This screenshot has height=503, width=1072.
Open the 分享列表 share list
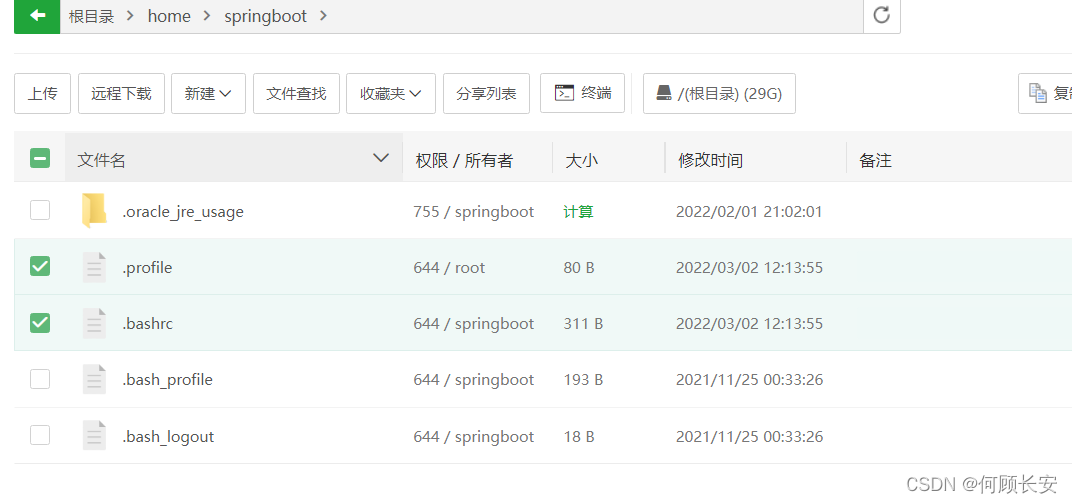[487, 94]
